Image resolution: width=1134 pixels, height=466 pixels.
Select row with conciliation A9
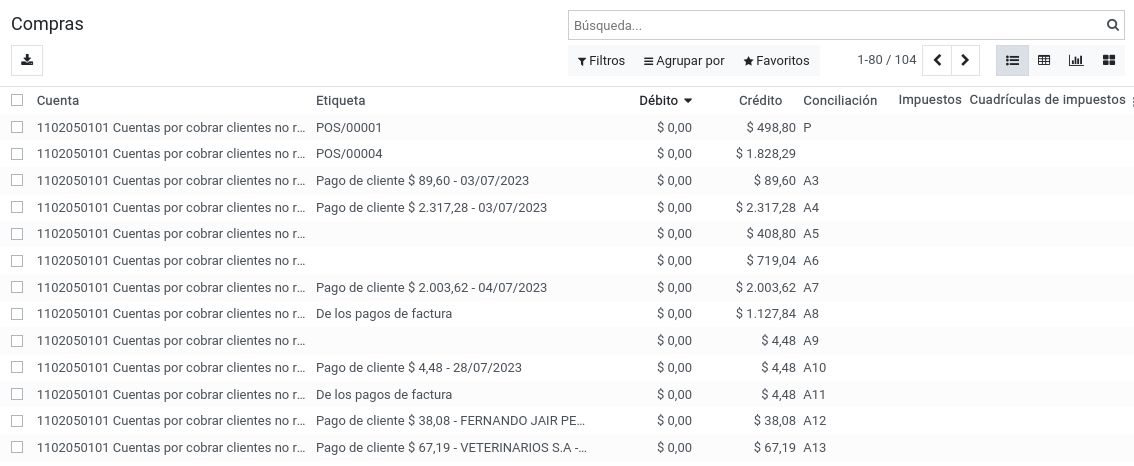point(17,340)
